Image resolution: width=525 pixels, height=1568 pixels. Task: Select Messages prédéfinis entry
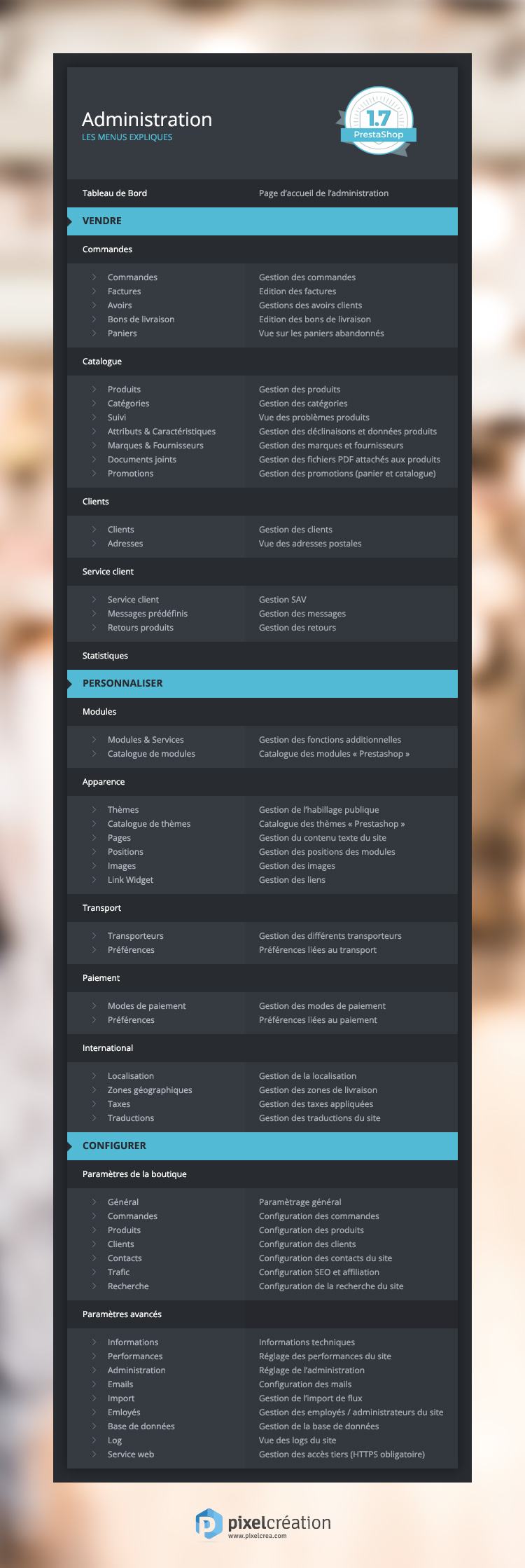coord(148,614)
